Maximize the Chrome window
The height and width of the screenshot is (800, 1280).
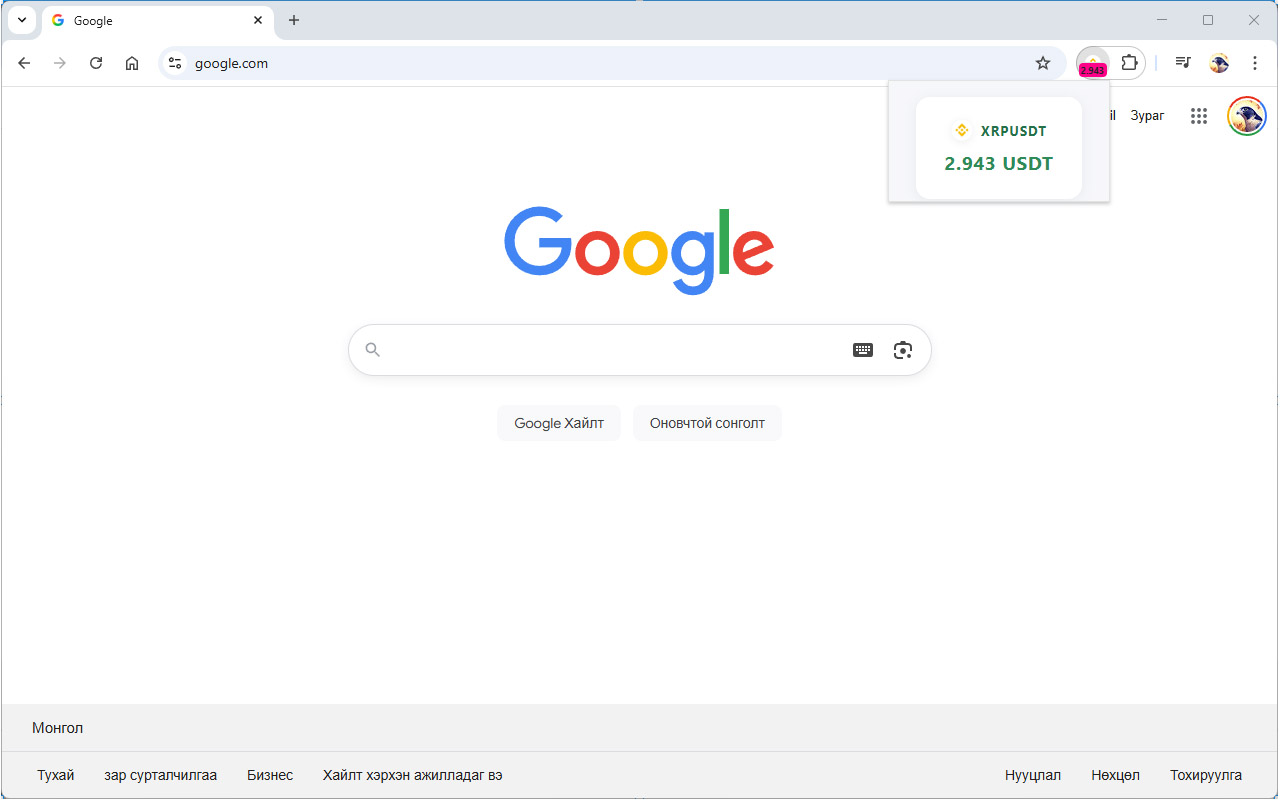[1208, 20]
